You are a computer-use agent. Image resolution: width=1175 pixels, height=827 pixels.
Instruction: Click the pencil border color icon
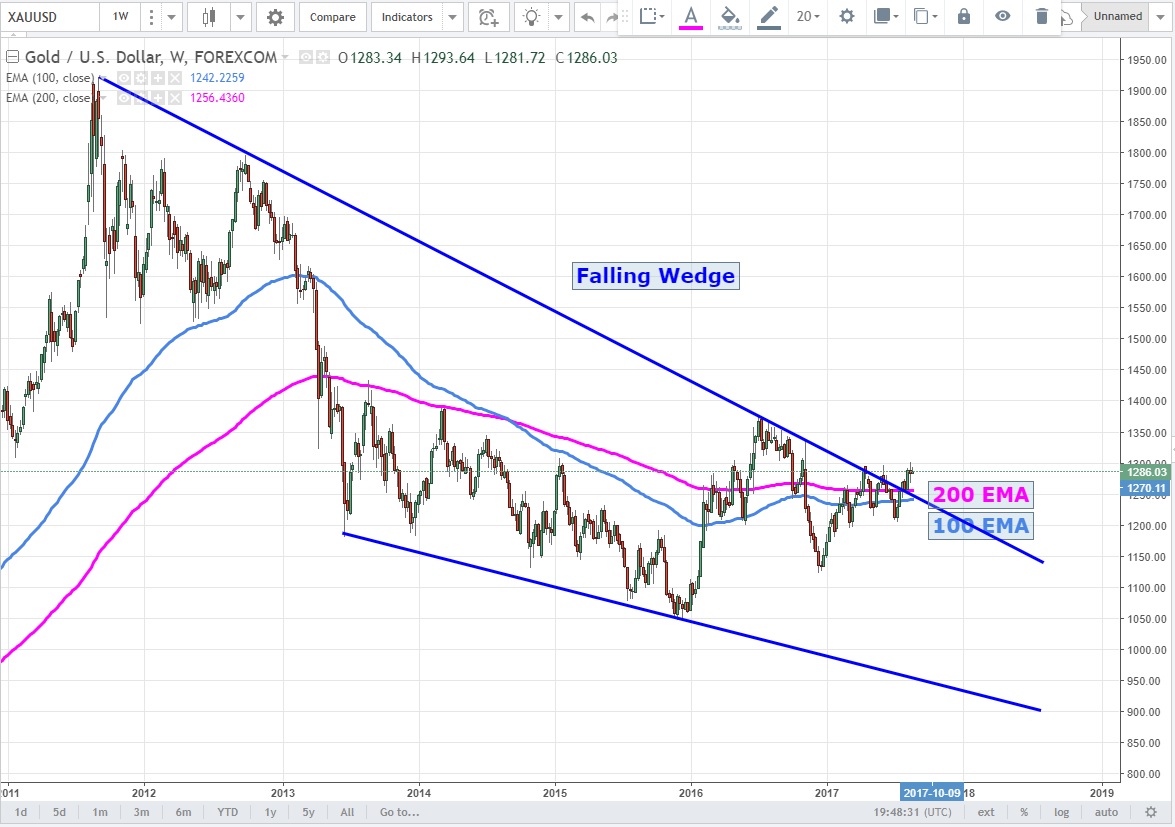pyautogui.click(x=768, y=16)
